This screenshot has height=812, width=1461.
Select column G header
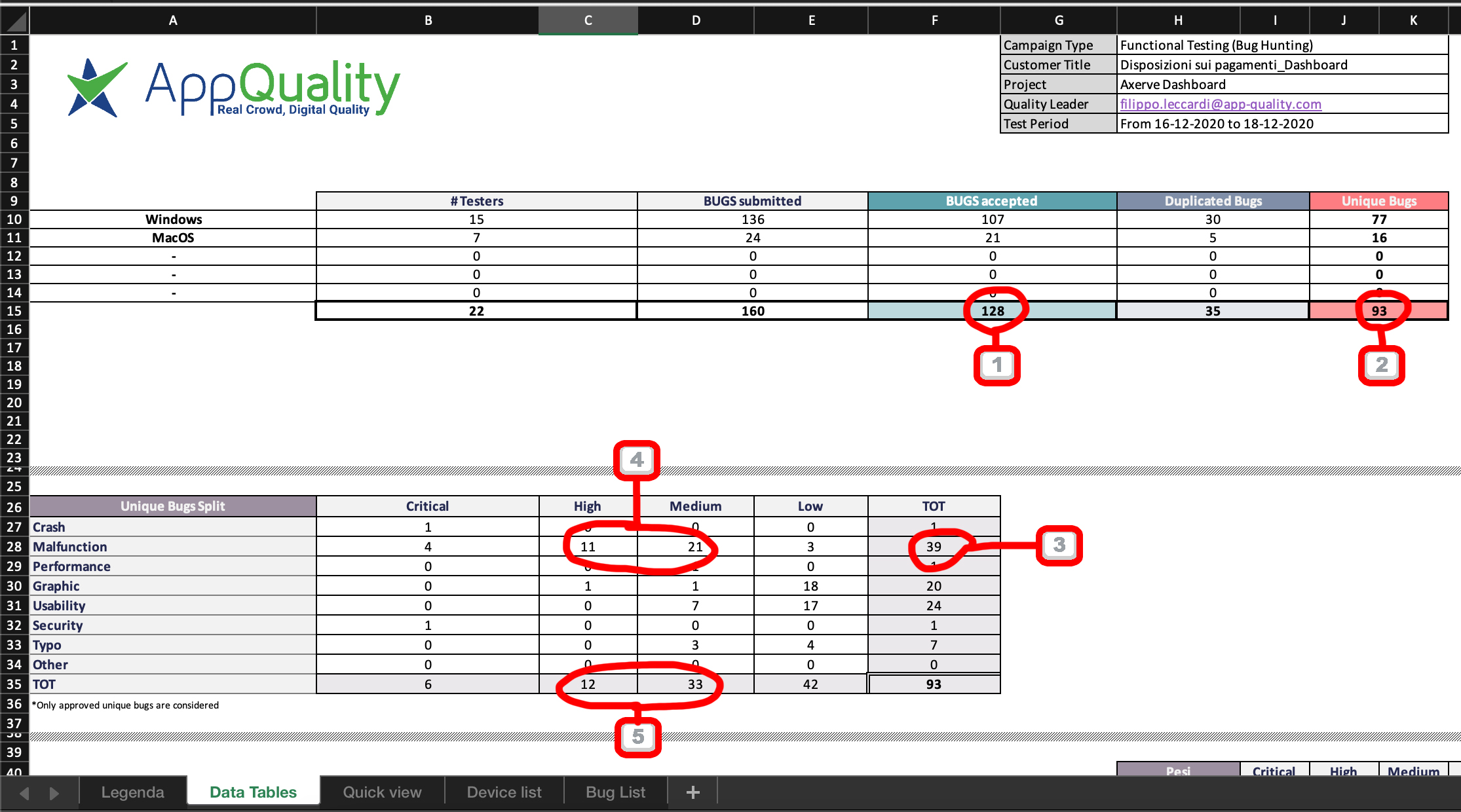(1059, 20)
